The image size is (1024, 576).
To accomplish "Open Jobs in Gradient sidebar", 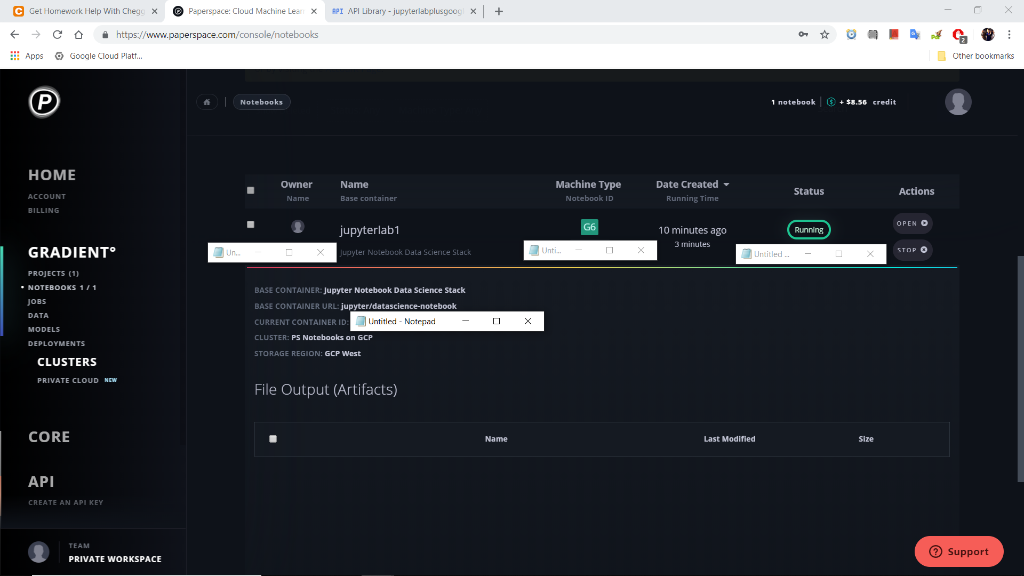I will [37, 302].
